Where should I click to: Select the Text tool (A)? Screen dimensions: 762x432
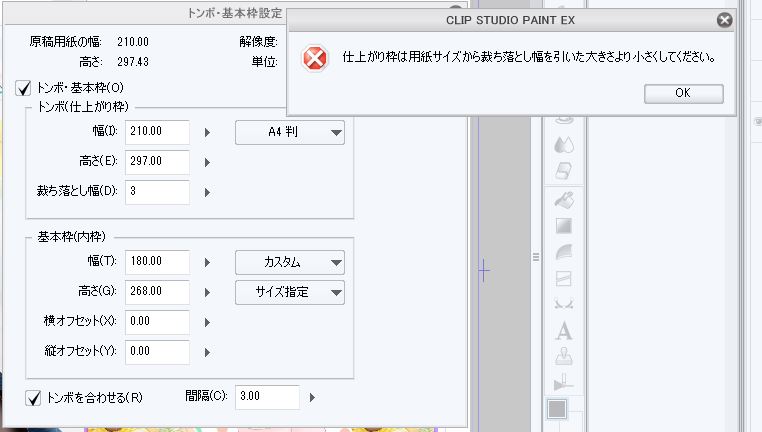pyautogui.click(x=564, y=331)
